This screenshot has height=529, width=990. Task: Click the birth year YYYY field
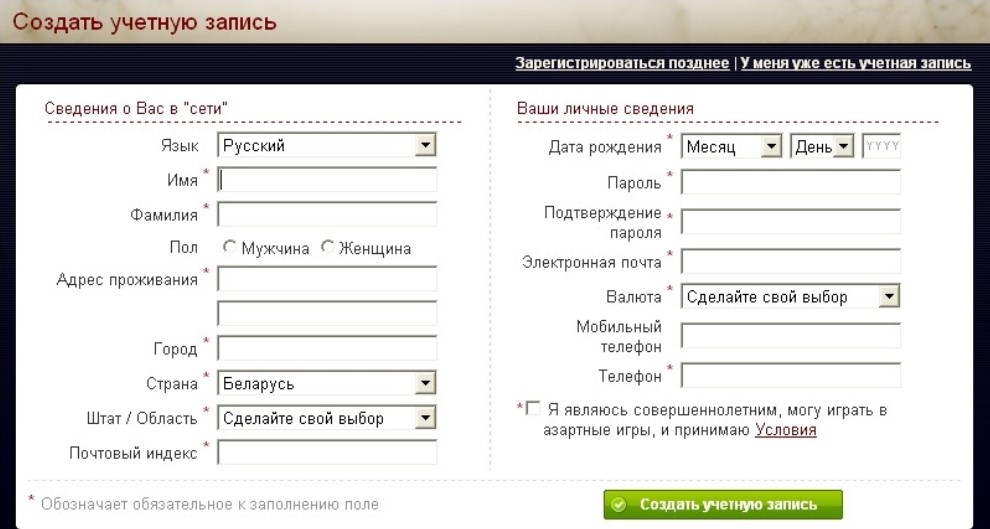[881, 147]
